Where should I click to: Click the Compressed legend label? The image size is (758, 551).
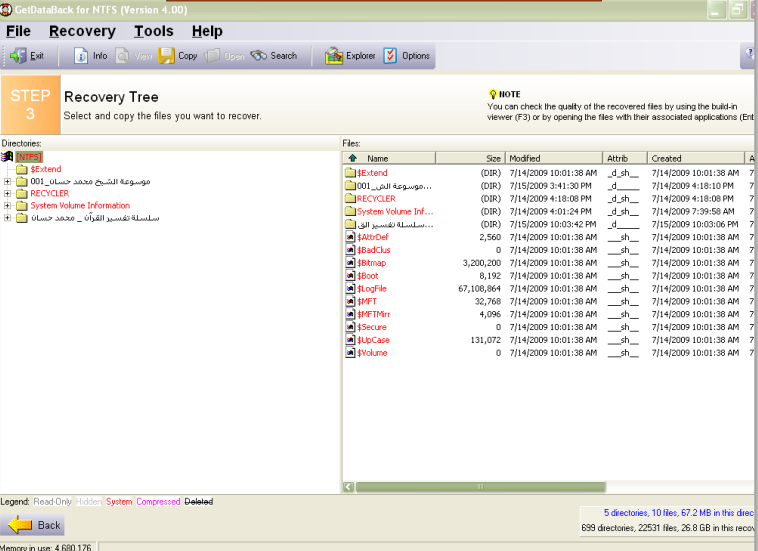tap(158, 502)
